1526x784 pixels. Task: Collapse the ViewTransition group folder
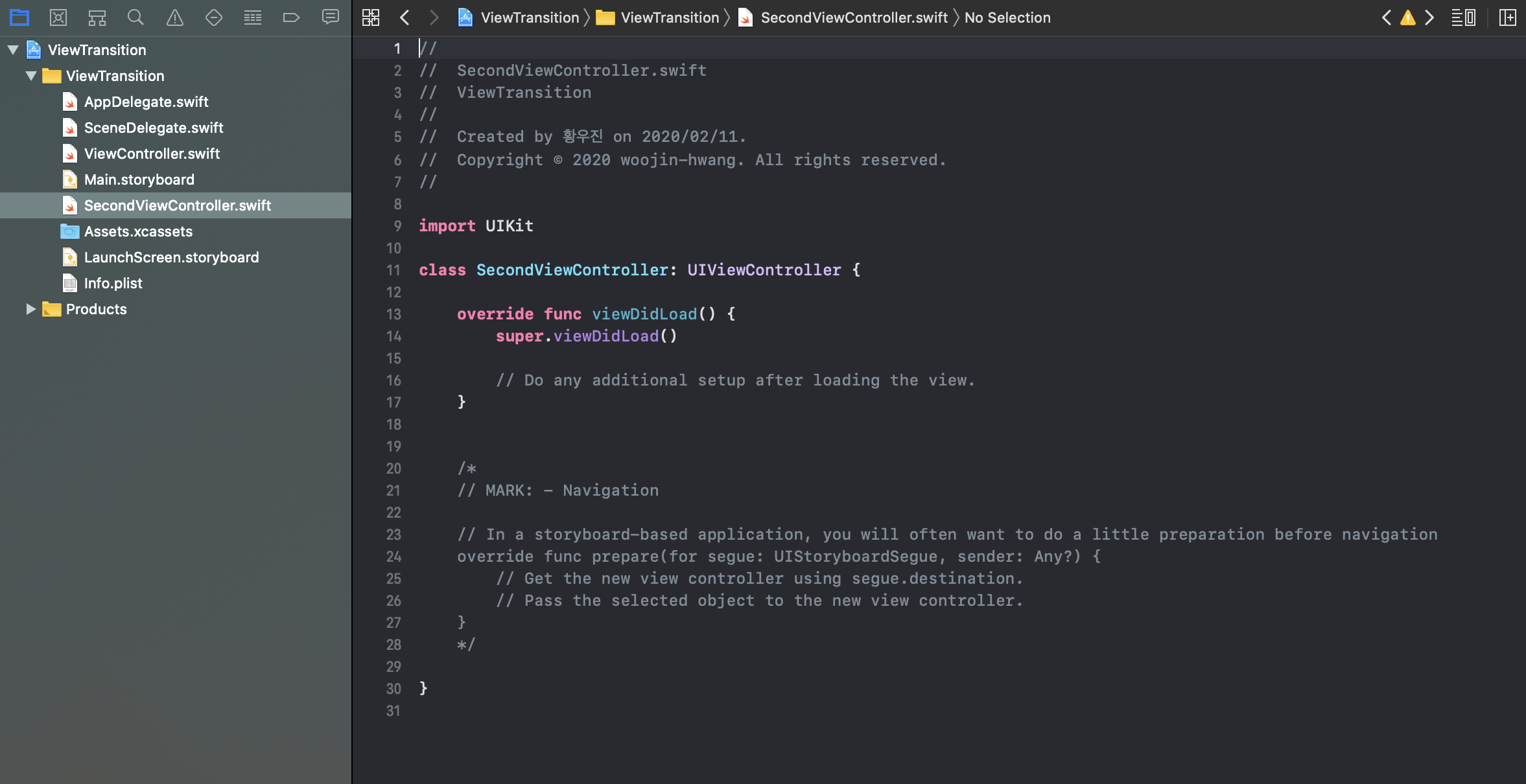coord(30,76)
